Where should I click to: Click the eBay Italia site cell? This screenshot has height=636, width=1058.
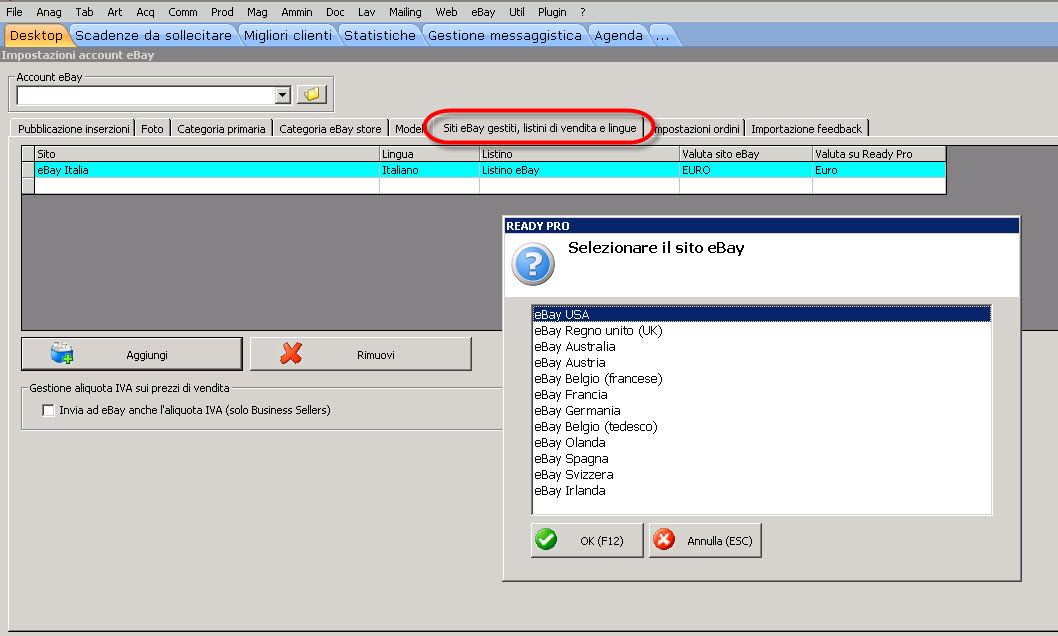pyautogui.click(x=206, y=170)
